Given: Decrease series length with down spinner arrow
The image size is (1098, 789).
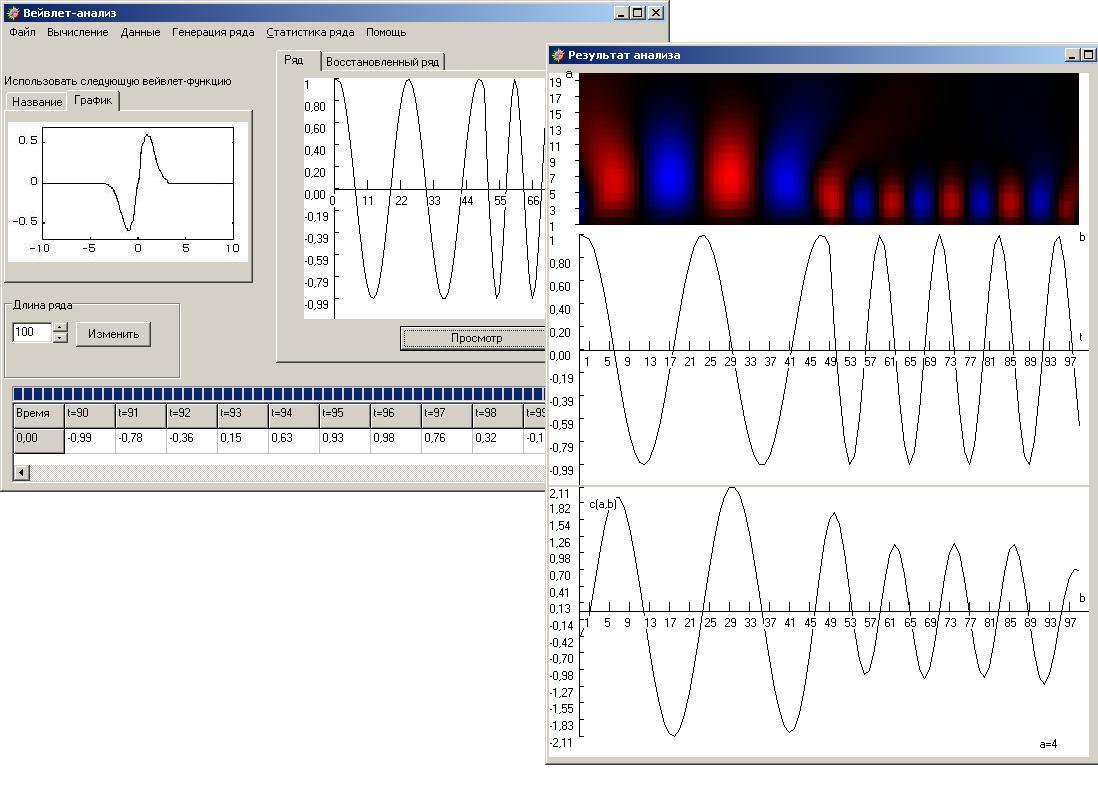Looking at the screenshot, I should 61,337.
